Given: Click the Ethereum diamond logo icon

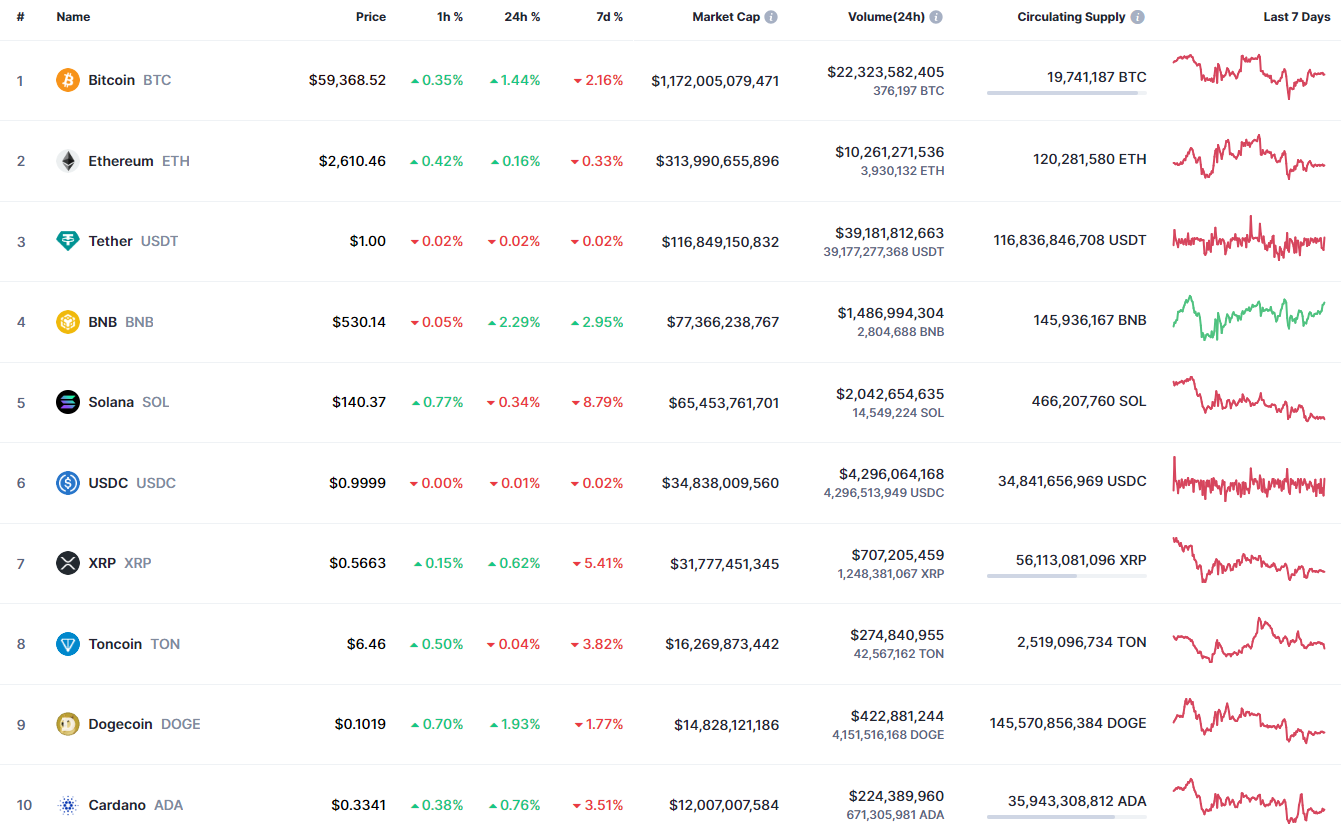Looking at the screenshot, I should pos(68,161).
